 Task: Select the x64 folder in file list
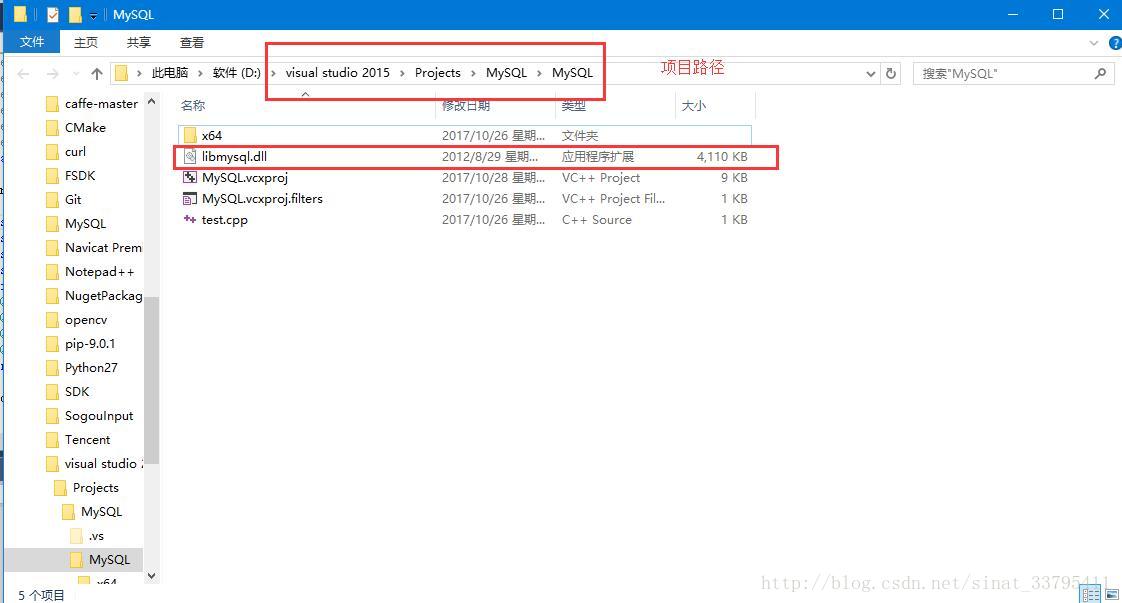(x=464, y=135)
